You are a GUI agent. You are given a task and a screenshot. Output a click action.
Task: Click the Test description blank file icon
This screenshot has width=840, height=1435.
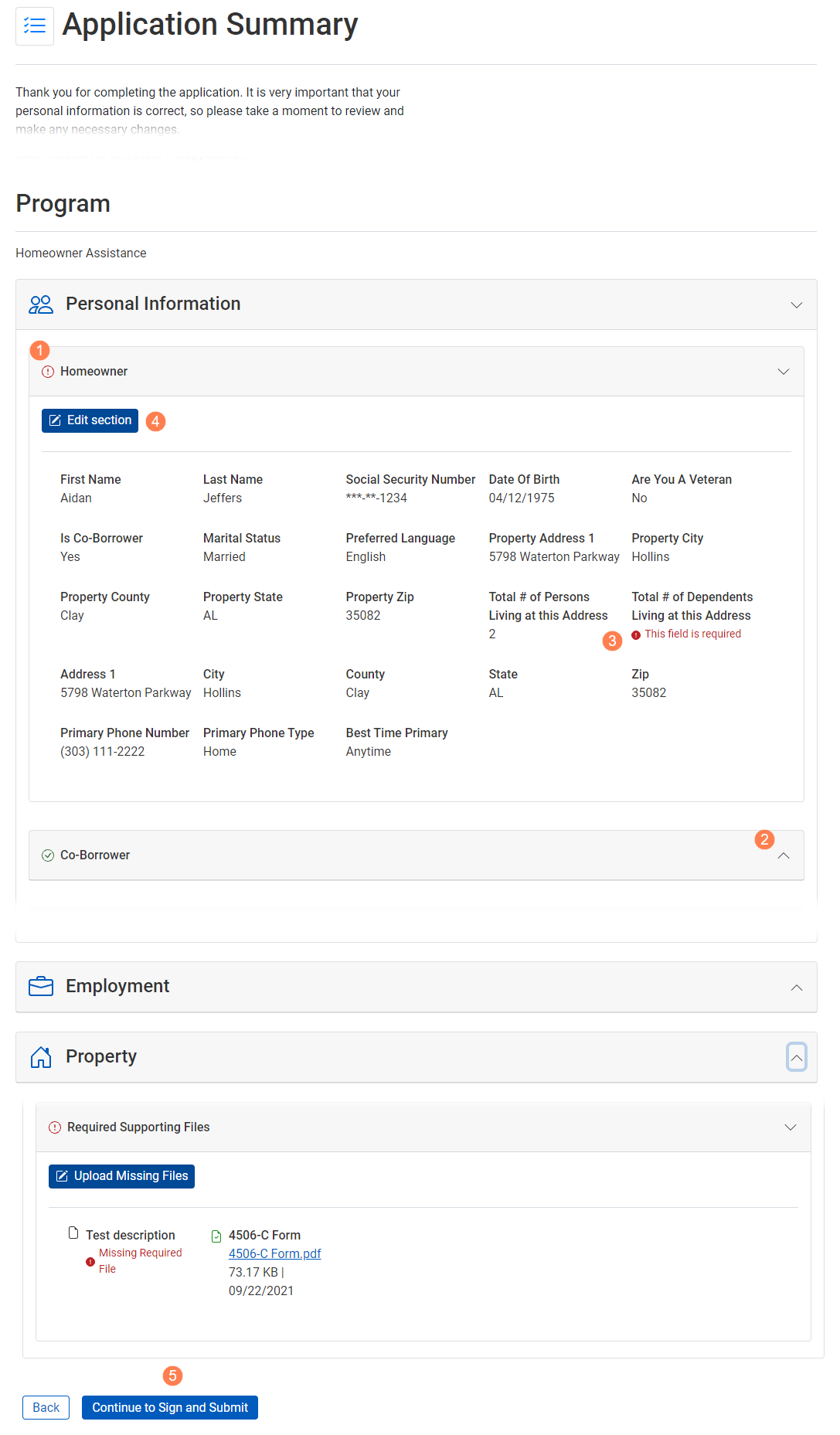pyautogui.click(x=73, y=1233)
